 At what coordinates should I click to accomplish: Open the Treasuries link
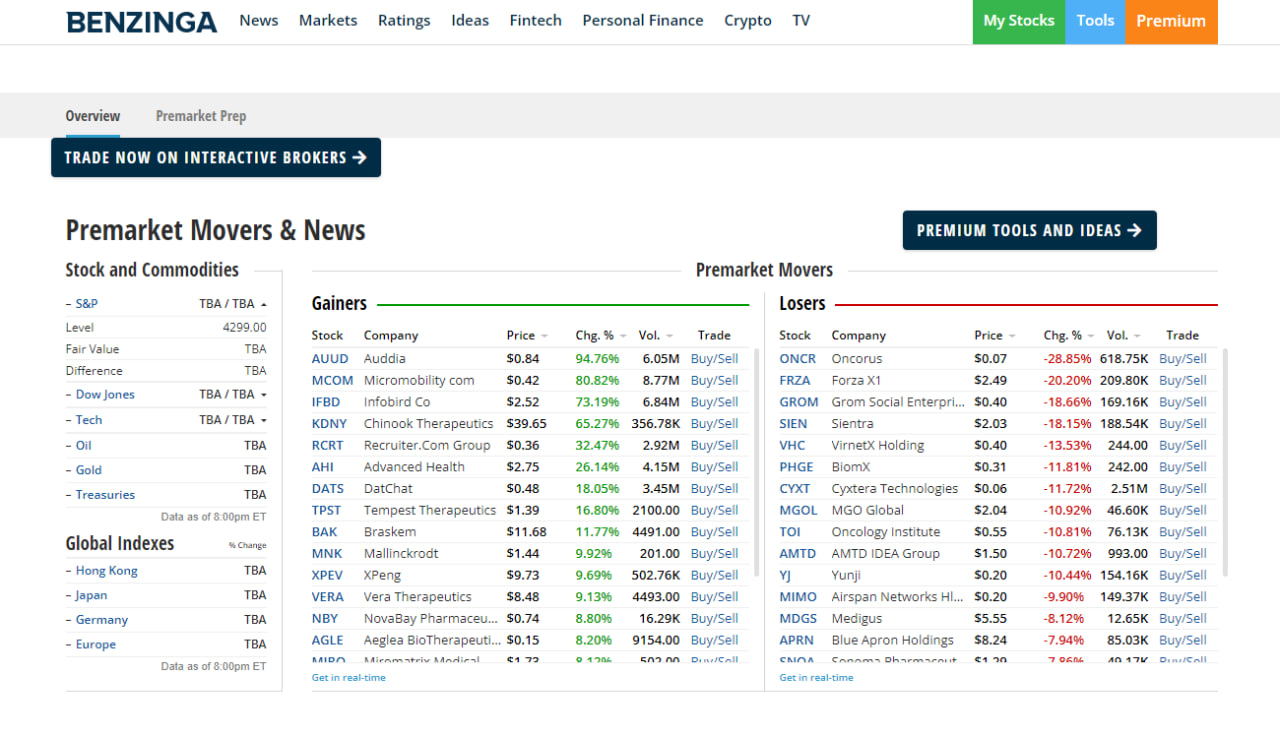(105, 495)
